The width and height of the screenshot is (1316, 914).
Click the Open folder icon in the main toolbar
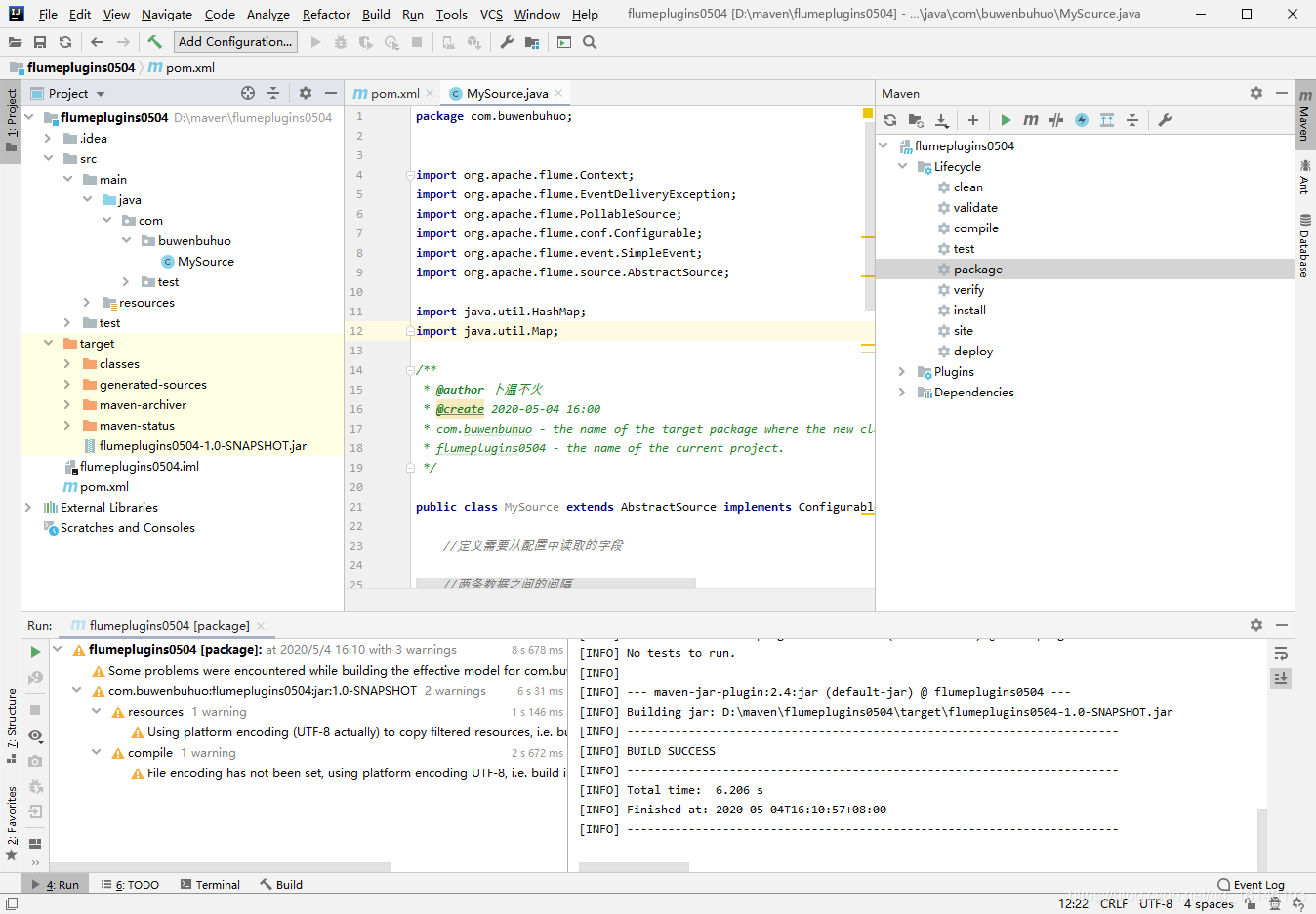coord(15,42)
